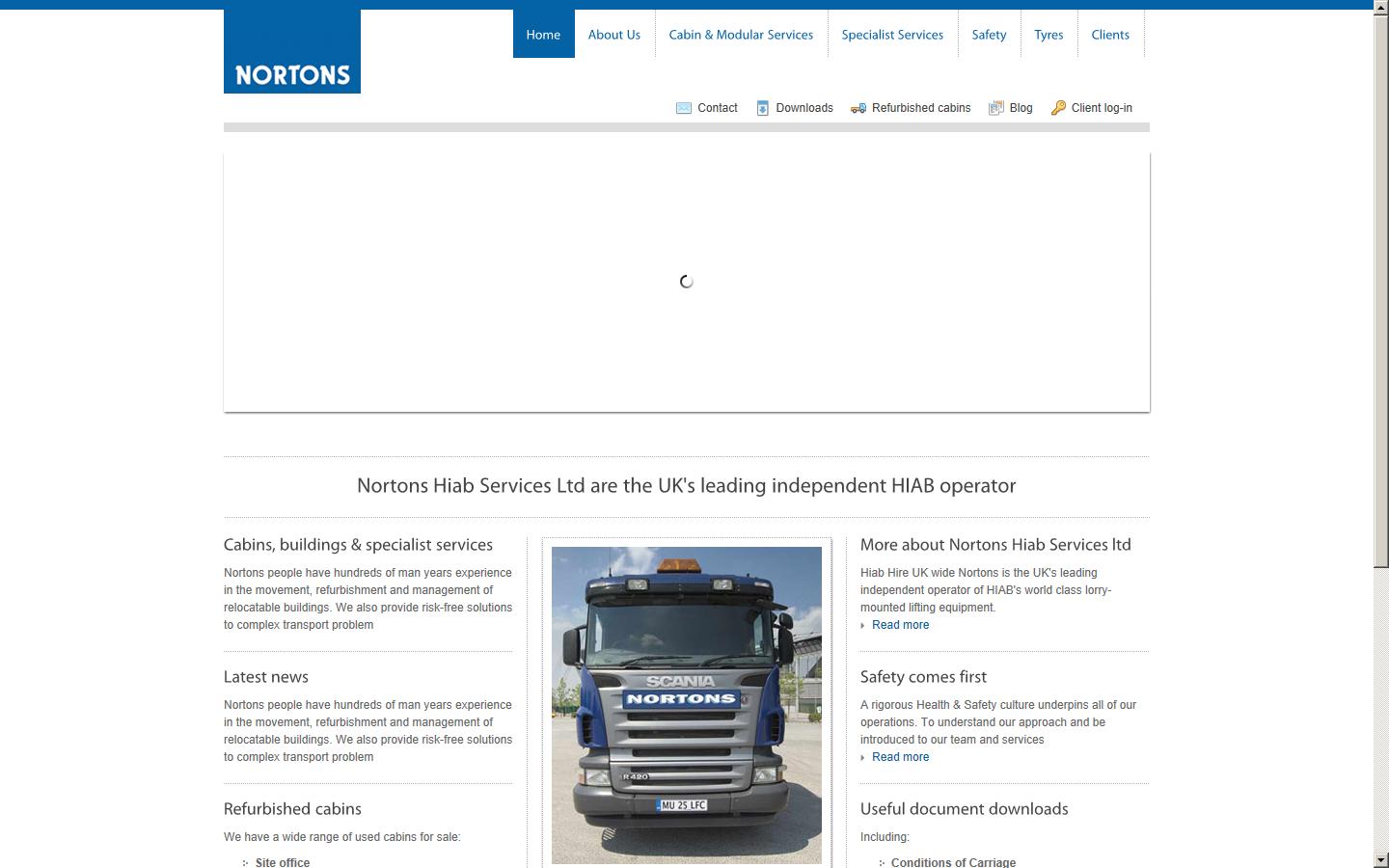
Task: Select the Home tab
Action: click(x=543, y=34)
